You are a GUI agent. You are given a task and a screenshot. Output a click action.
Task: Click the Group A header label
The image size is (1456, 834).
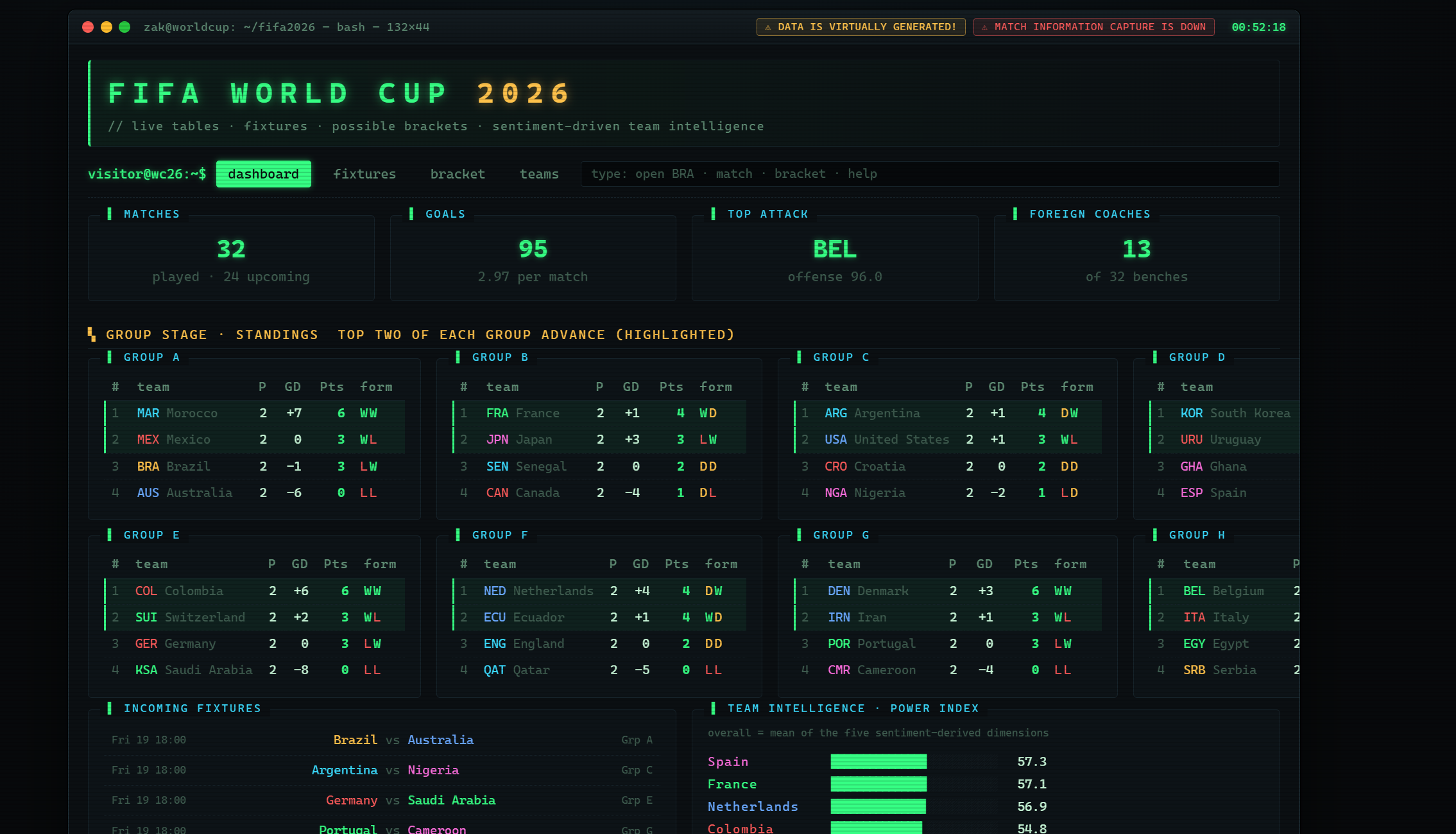coord(151,358)
